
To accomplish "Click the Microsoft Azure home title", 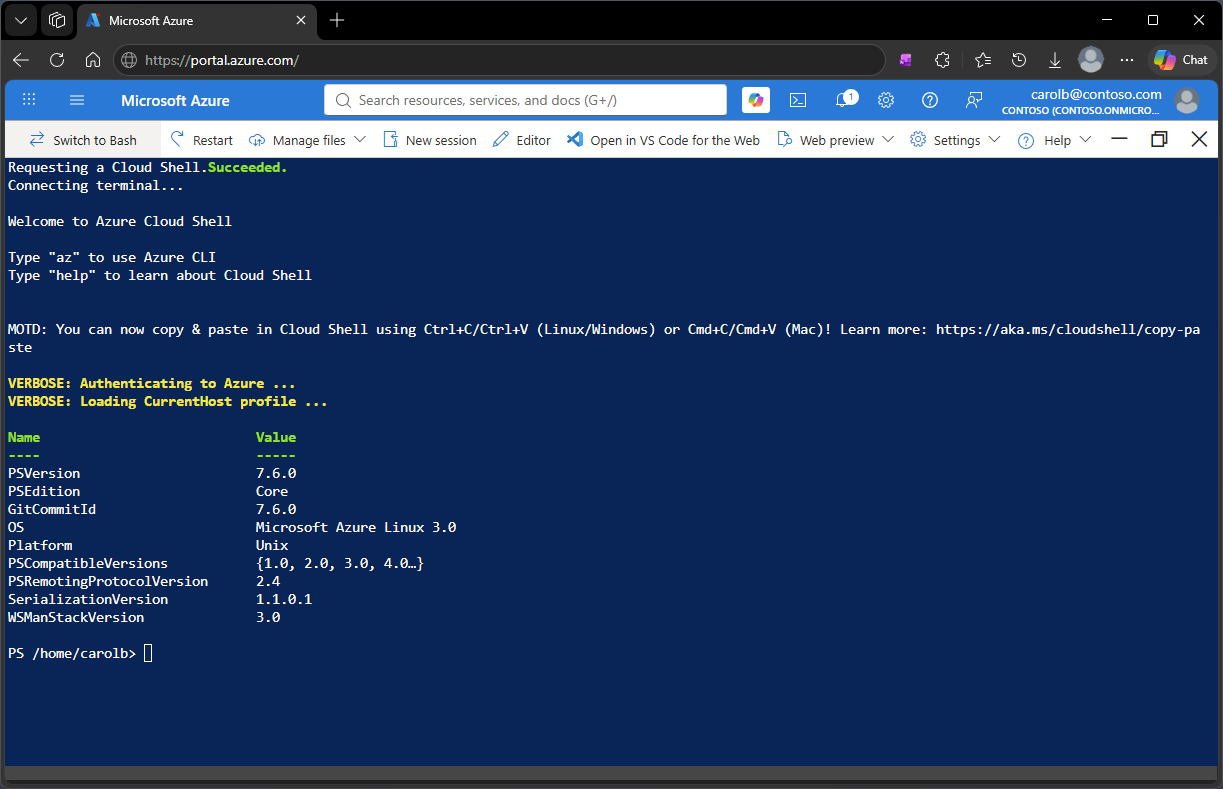I will coord(175,100).
